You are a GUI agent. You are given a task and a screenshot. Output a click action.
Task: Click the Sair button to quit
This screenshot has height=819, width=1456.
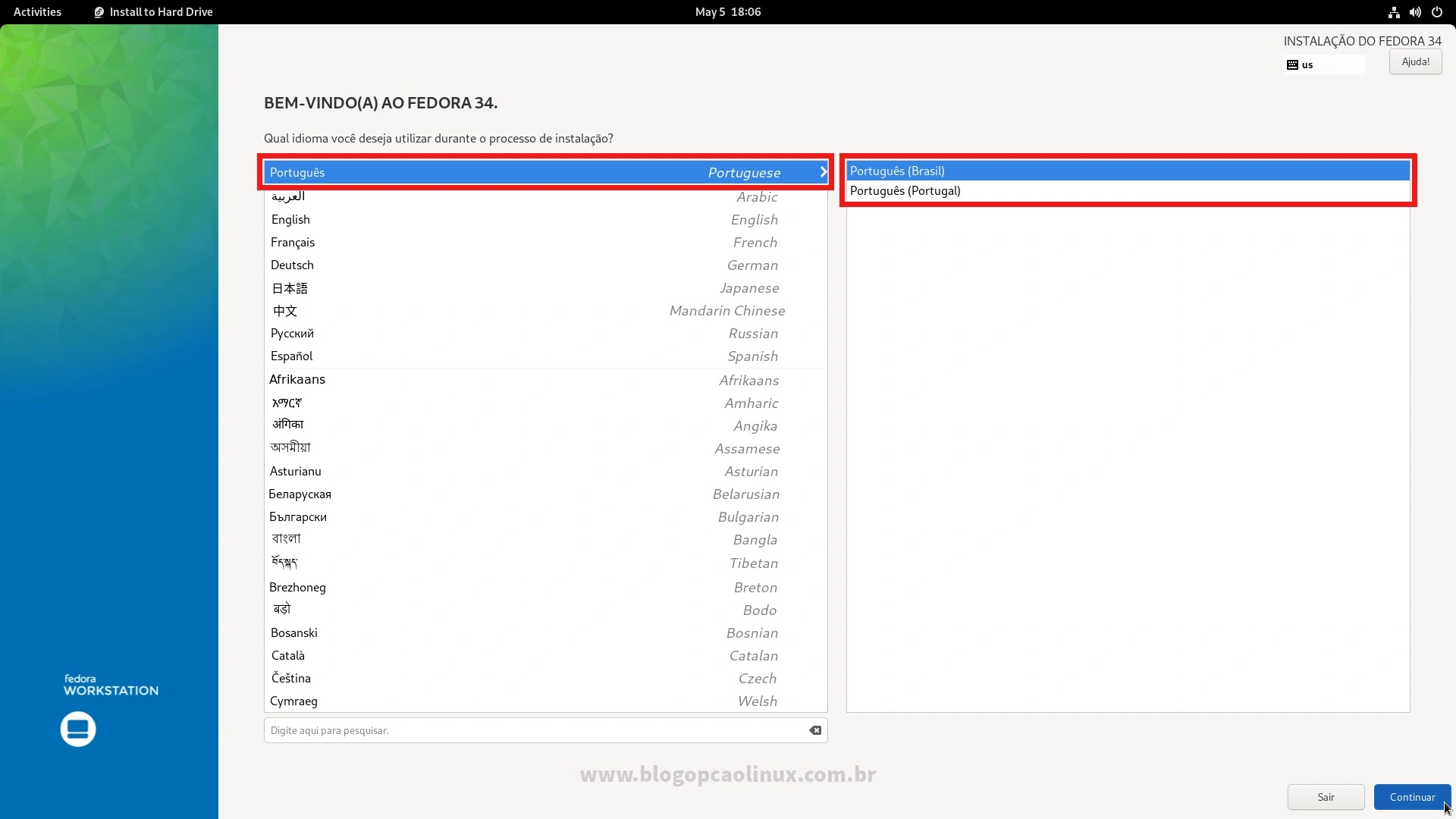point(1326,797)
